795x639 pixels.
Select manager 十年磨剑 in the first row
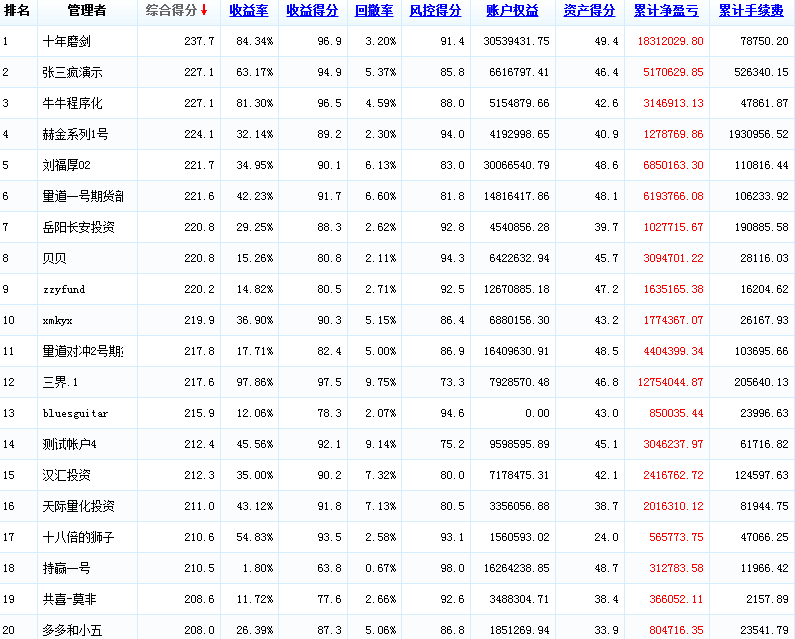tap(69, 41)
